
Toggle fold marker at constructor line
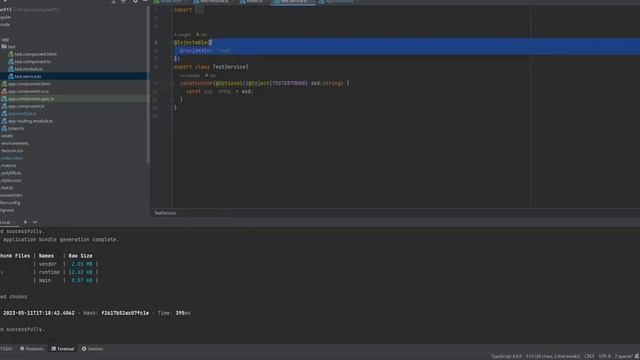click(x=172, y=83)
